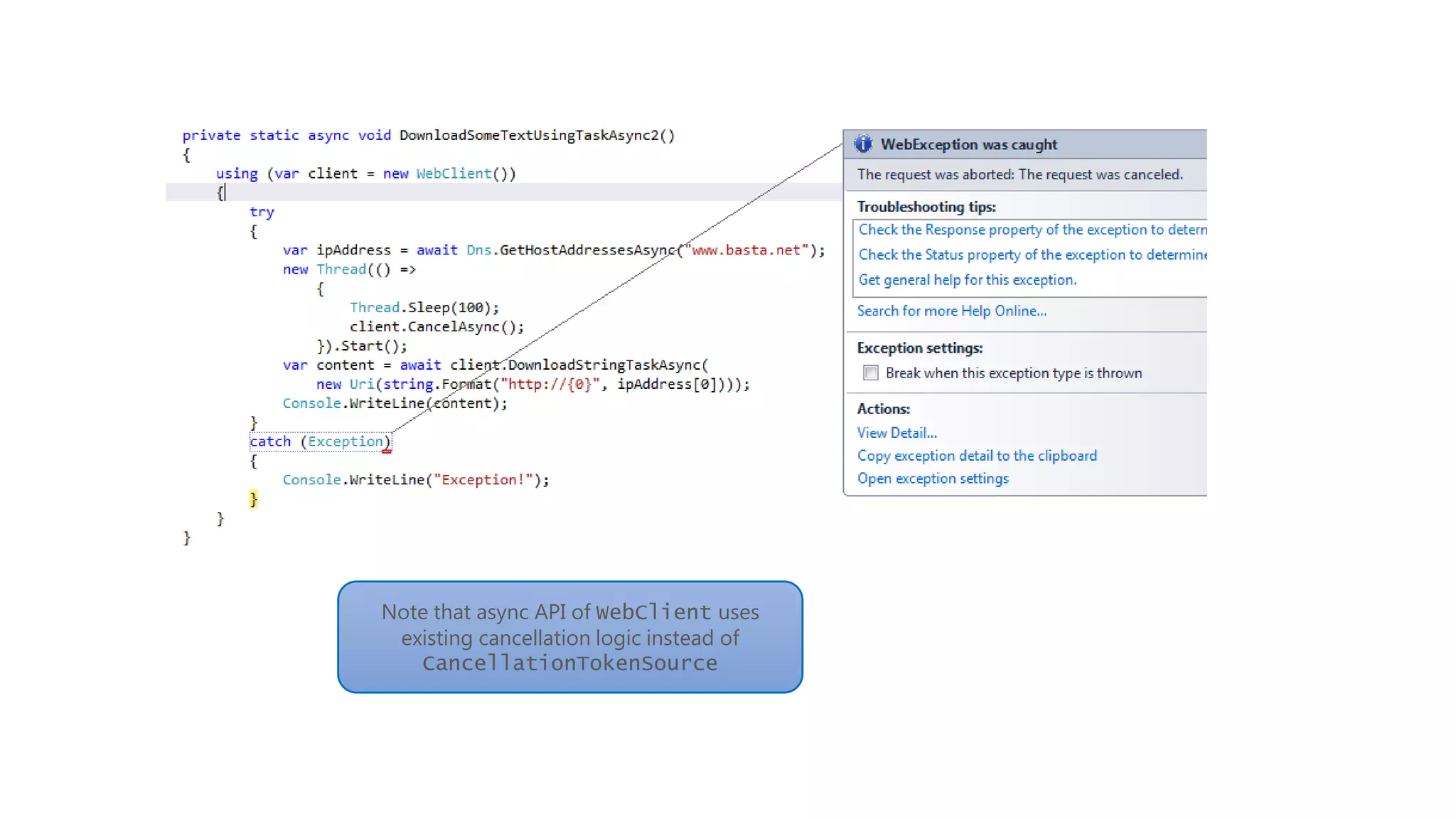Screen dimensions: 1456x819
Task: Click the highlighted closing brace of catch block
Action: [x=253, y=499]
